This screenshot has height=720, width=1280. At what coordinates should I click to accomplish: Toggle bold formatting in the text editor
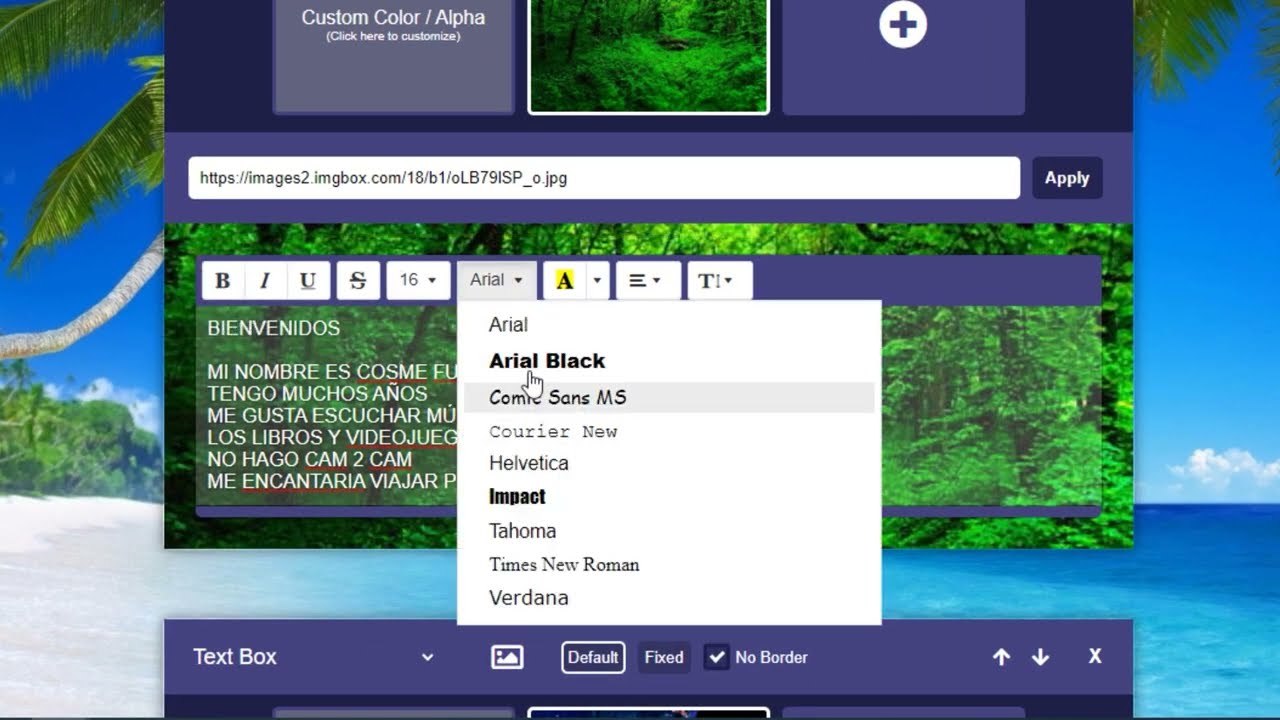[223, 281]
